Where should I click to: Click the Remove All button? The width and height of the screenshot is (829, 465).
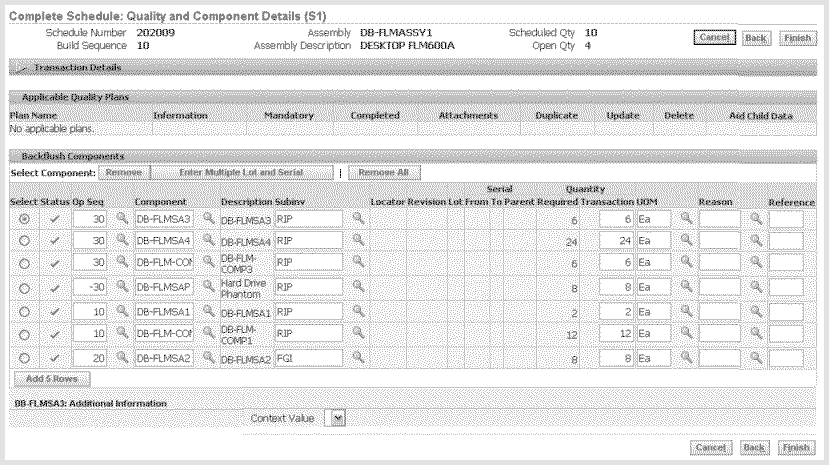384,173
